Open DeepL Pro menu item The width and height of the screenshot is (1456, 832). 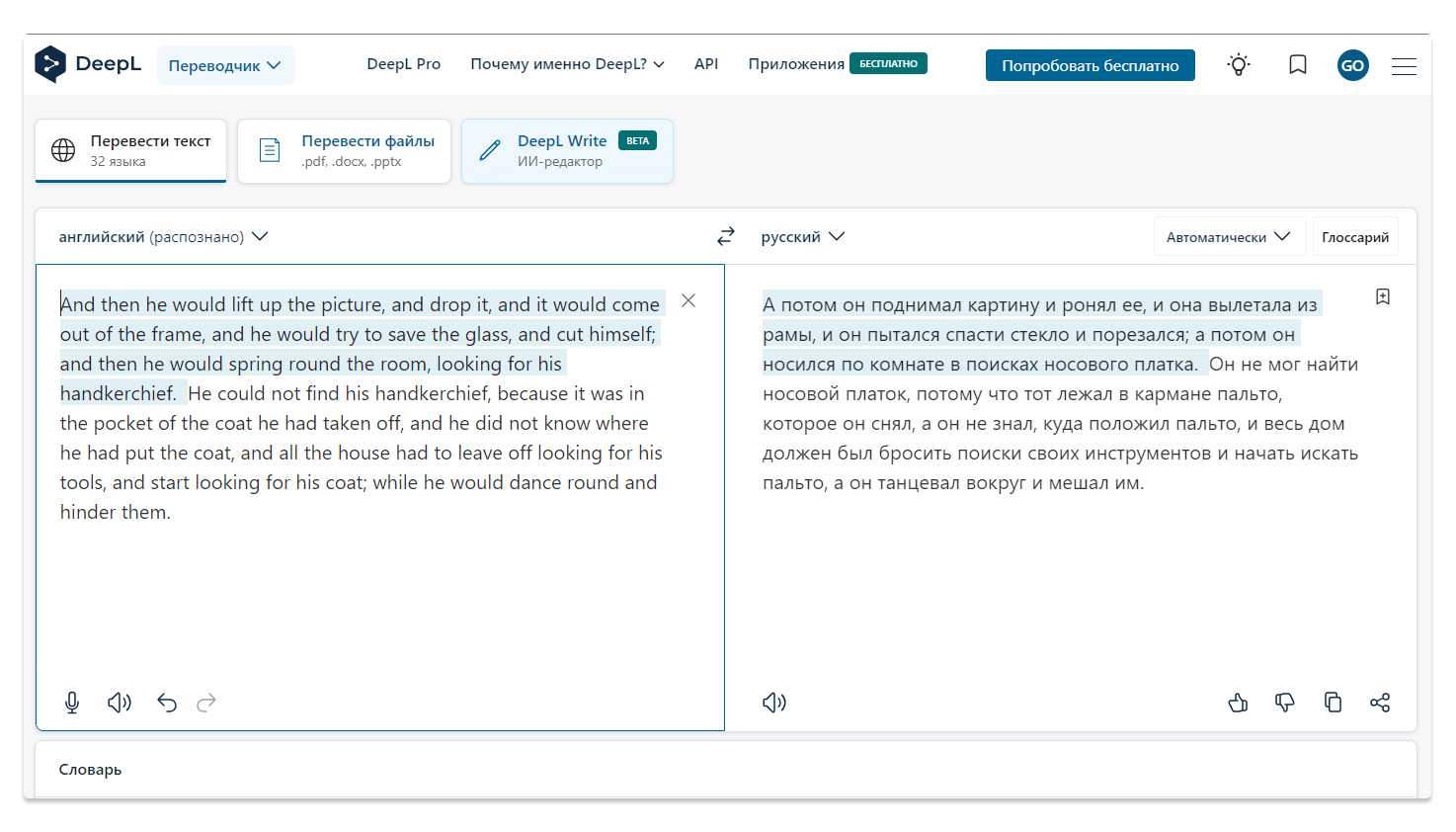coord(404,64)
